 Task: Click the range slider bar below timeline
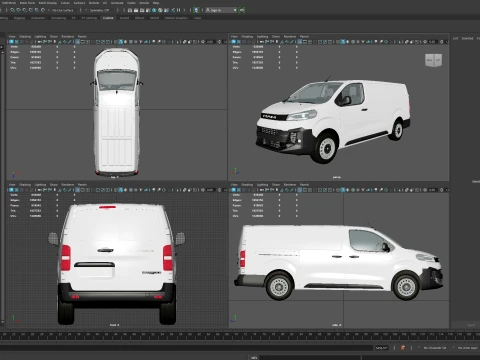[x=187, y=348]
